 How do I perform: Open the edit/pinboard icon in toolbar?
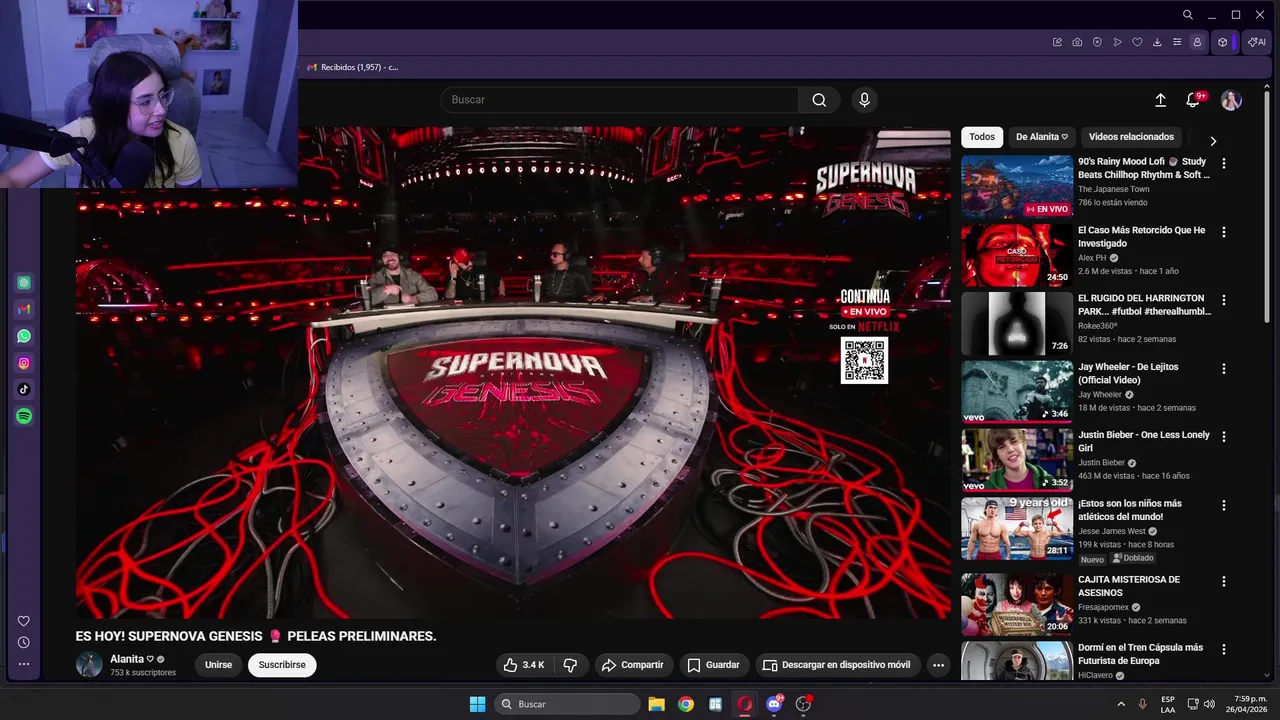click(1057, 42)
